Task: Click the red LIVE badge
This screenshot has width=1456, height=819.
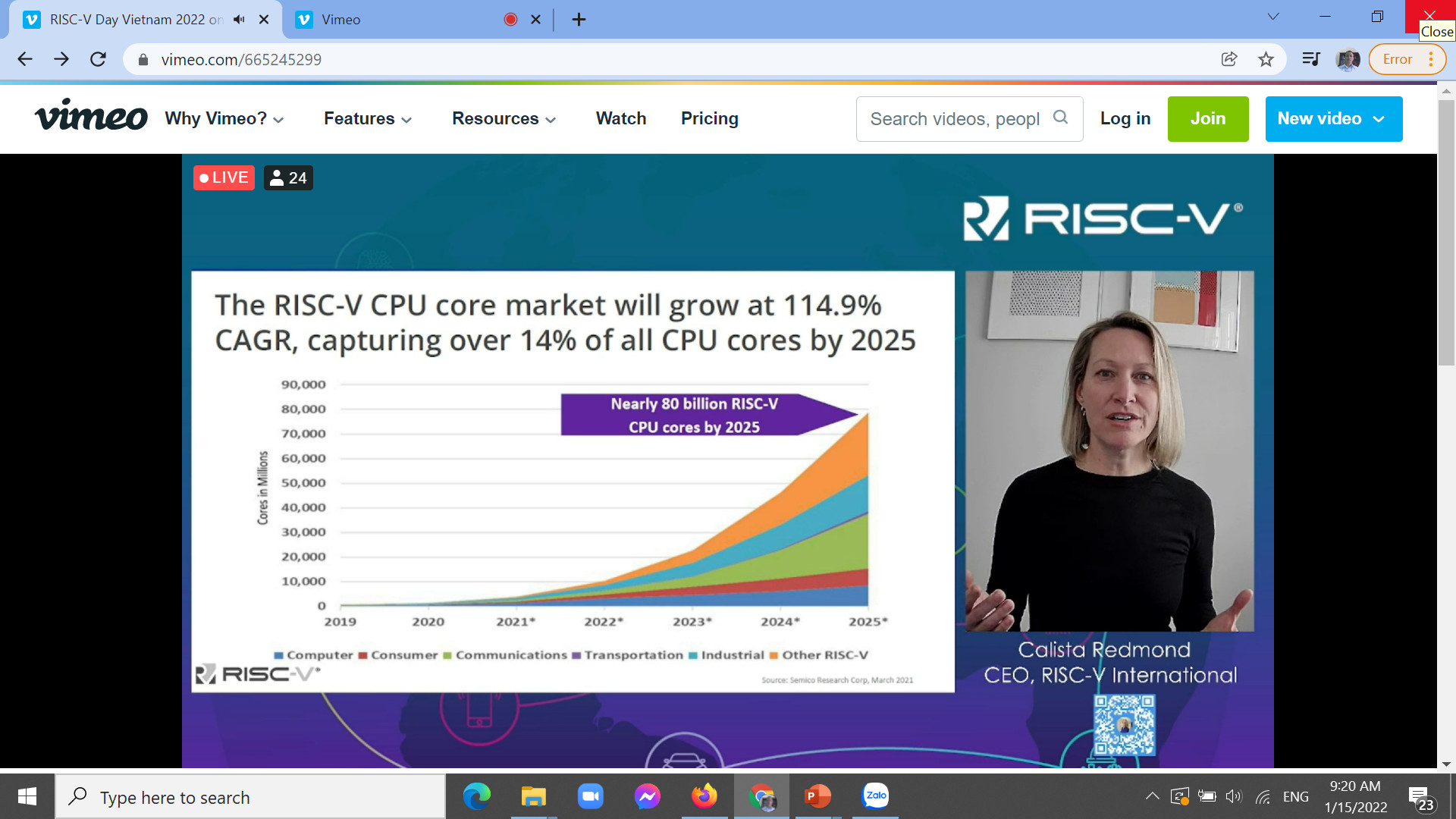Action: coord(224,178)
